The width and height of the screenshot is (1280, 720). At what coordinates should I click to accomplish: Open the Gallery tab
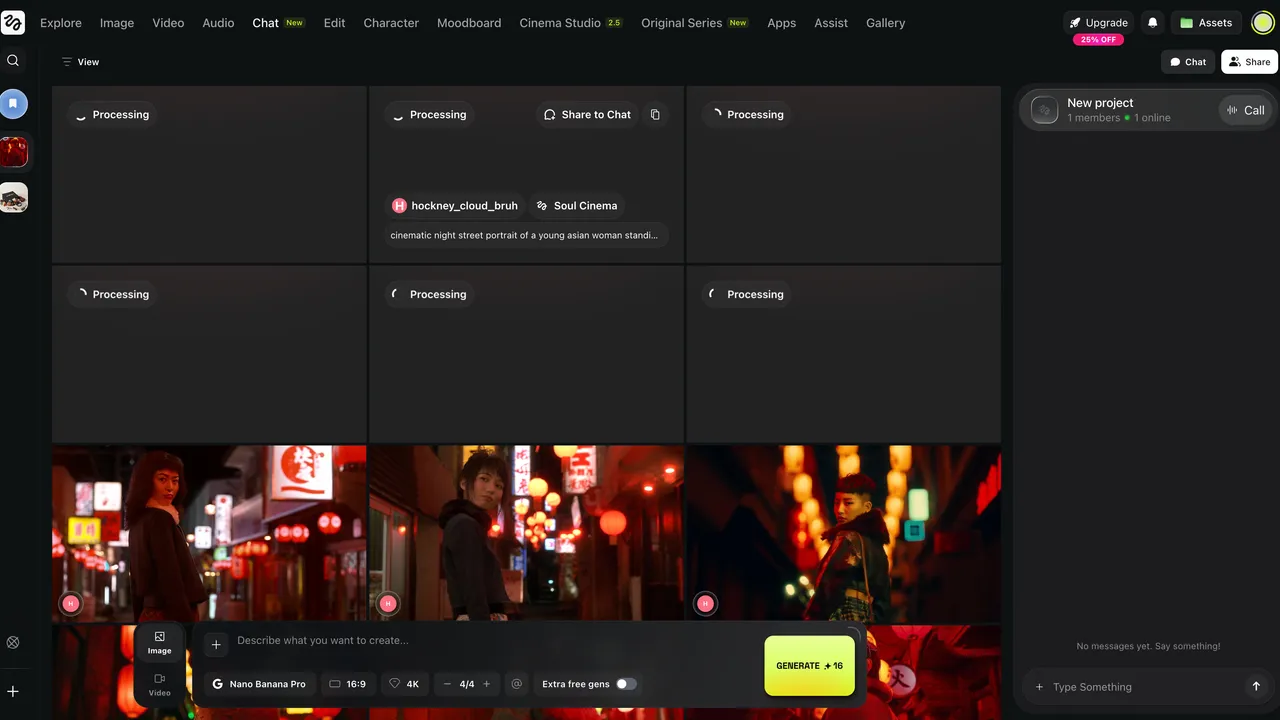(x=885, y=22)
